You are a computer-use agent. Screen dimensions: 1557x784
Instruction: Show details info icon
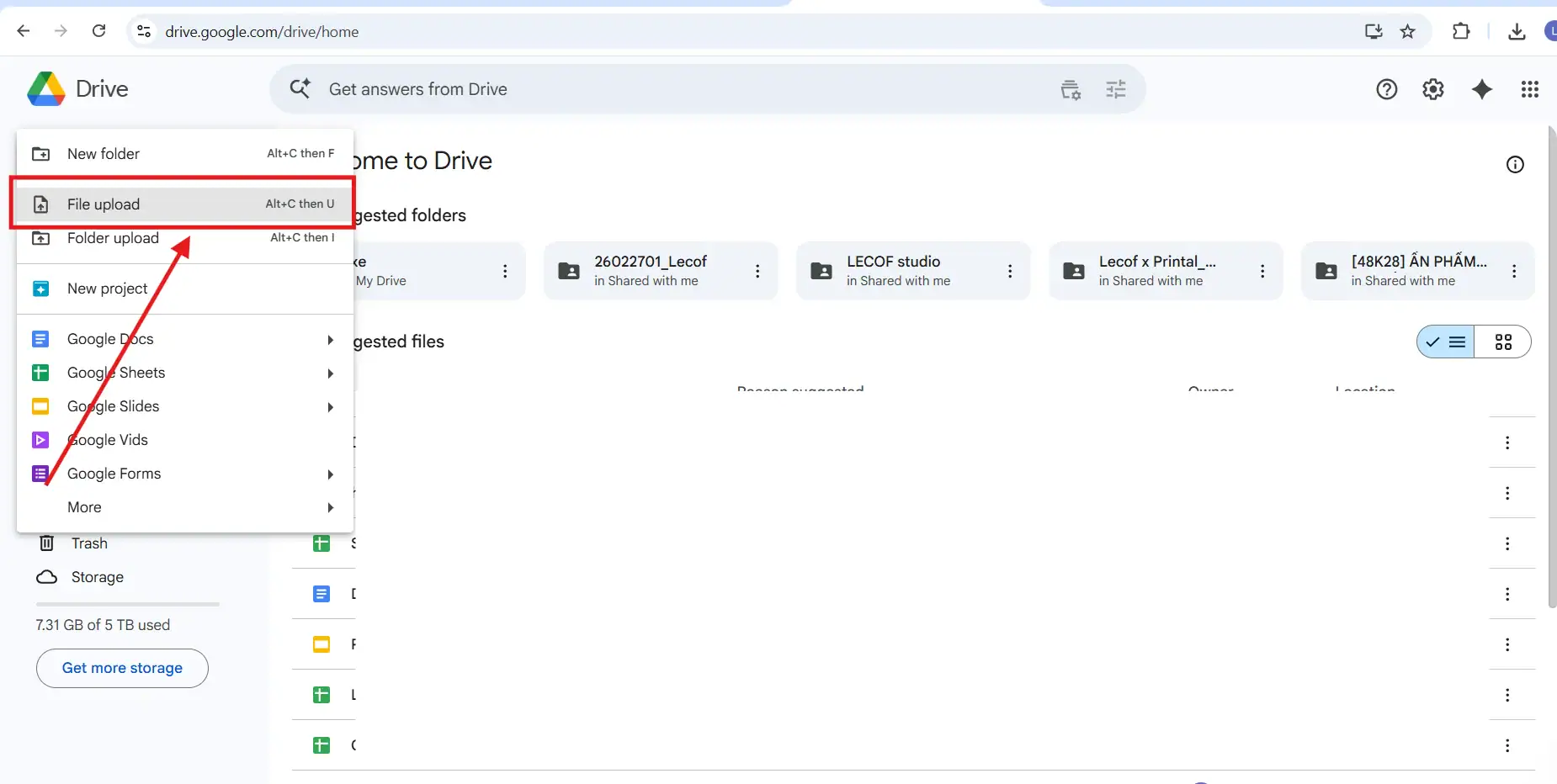click(1515, 165)
